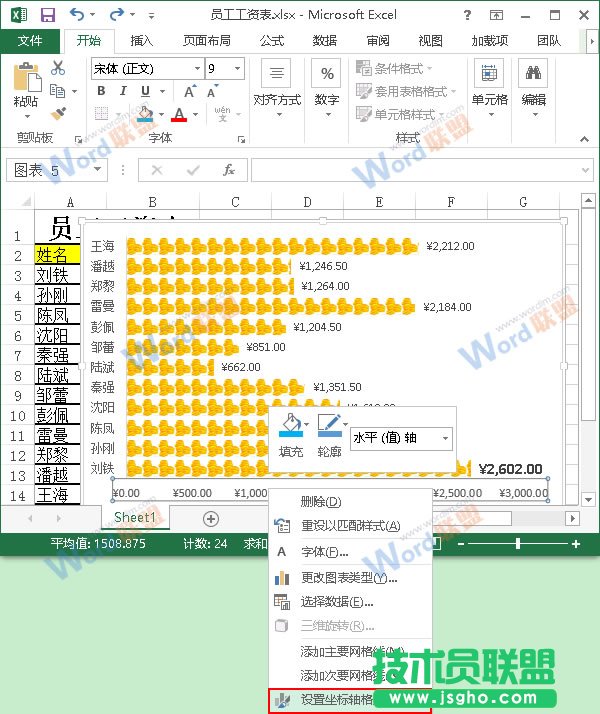Switch to the 公式 Formulas tab
Viewport: 600px width, 714px height.
(x=272, y=41)
